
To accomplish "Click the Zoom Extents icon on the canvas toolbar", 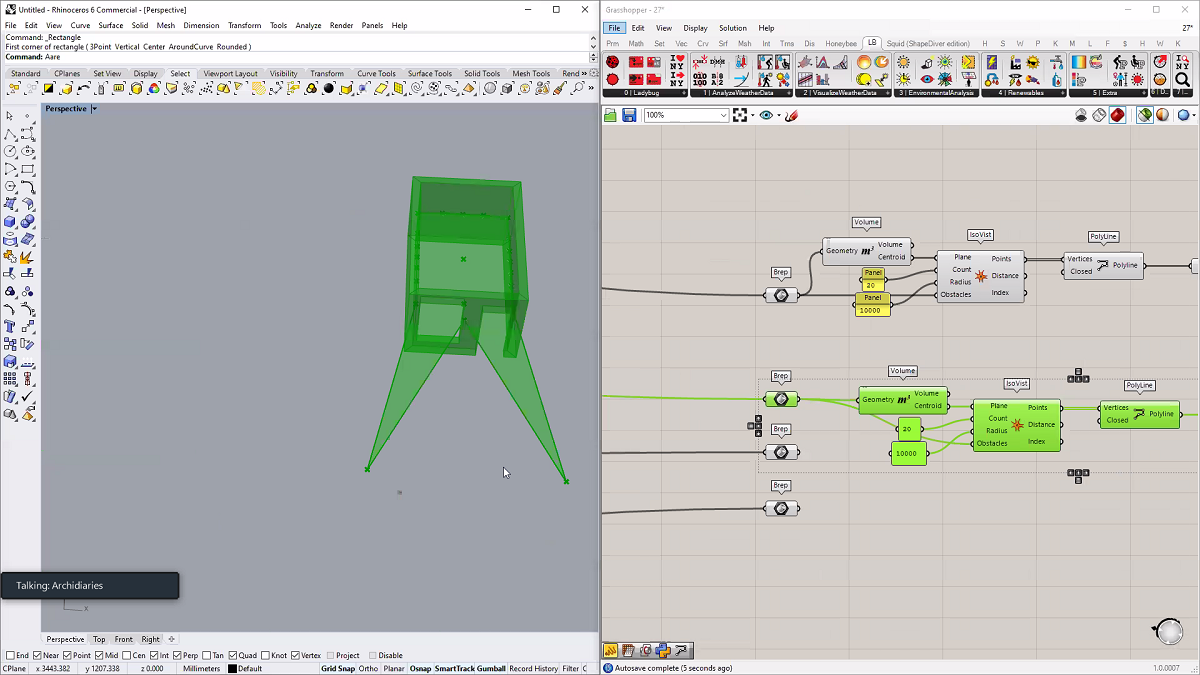I will [741, 115].
